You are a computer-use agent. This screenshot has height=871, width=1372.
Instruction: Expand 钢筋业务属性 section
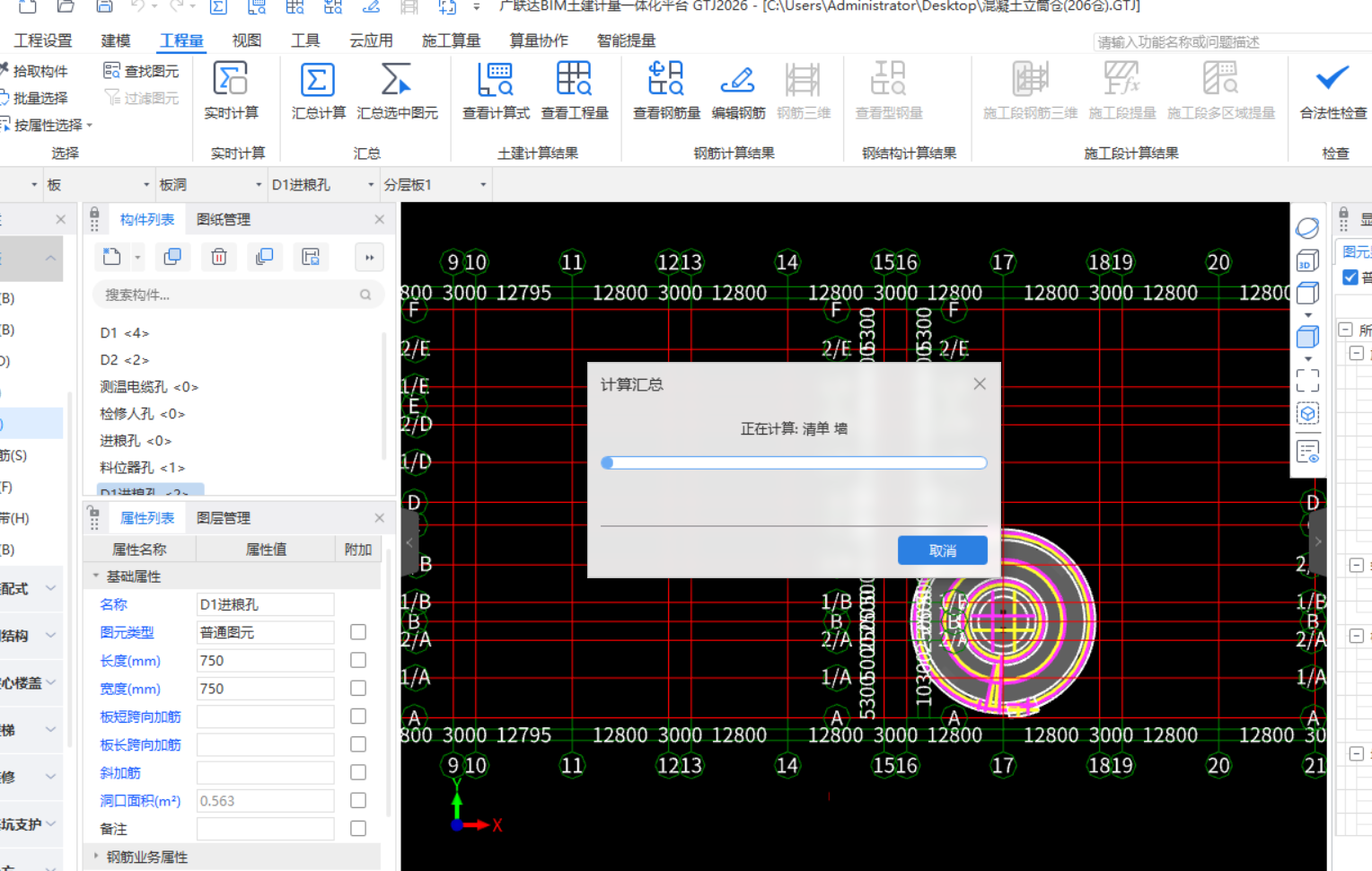[x=96, y=856]
